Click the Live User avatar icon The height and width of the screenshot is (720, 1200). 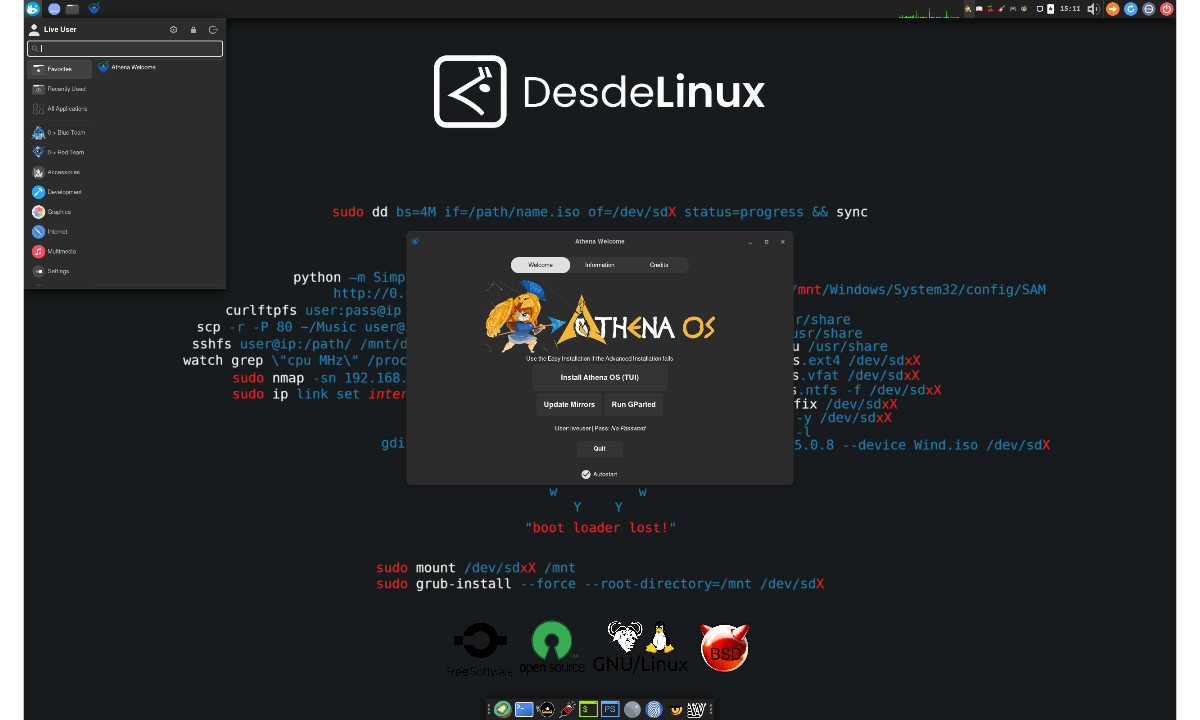pos(35,30)
